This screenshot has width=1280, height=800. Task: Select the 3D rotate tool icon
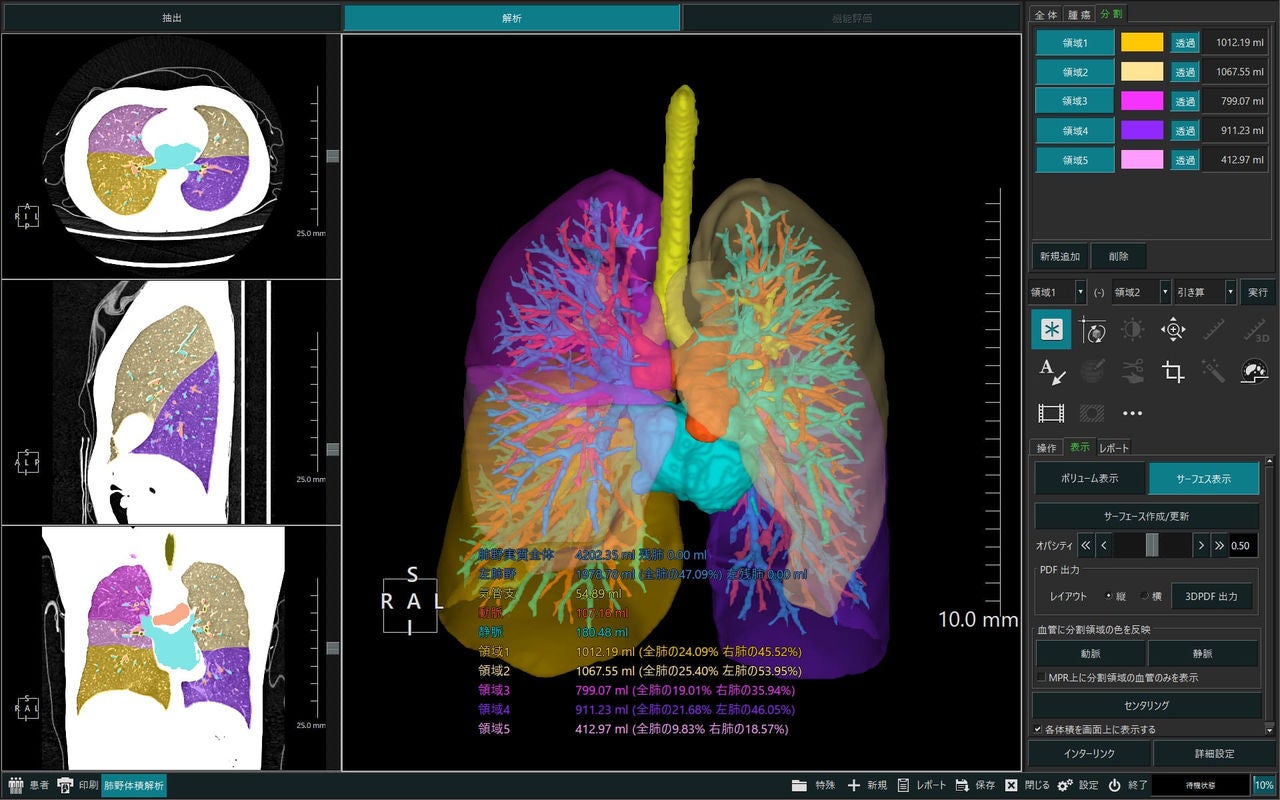(1092, 329)
